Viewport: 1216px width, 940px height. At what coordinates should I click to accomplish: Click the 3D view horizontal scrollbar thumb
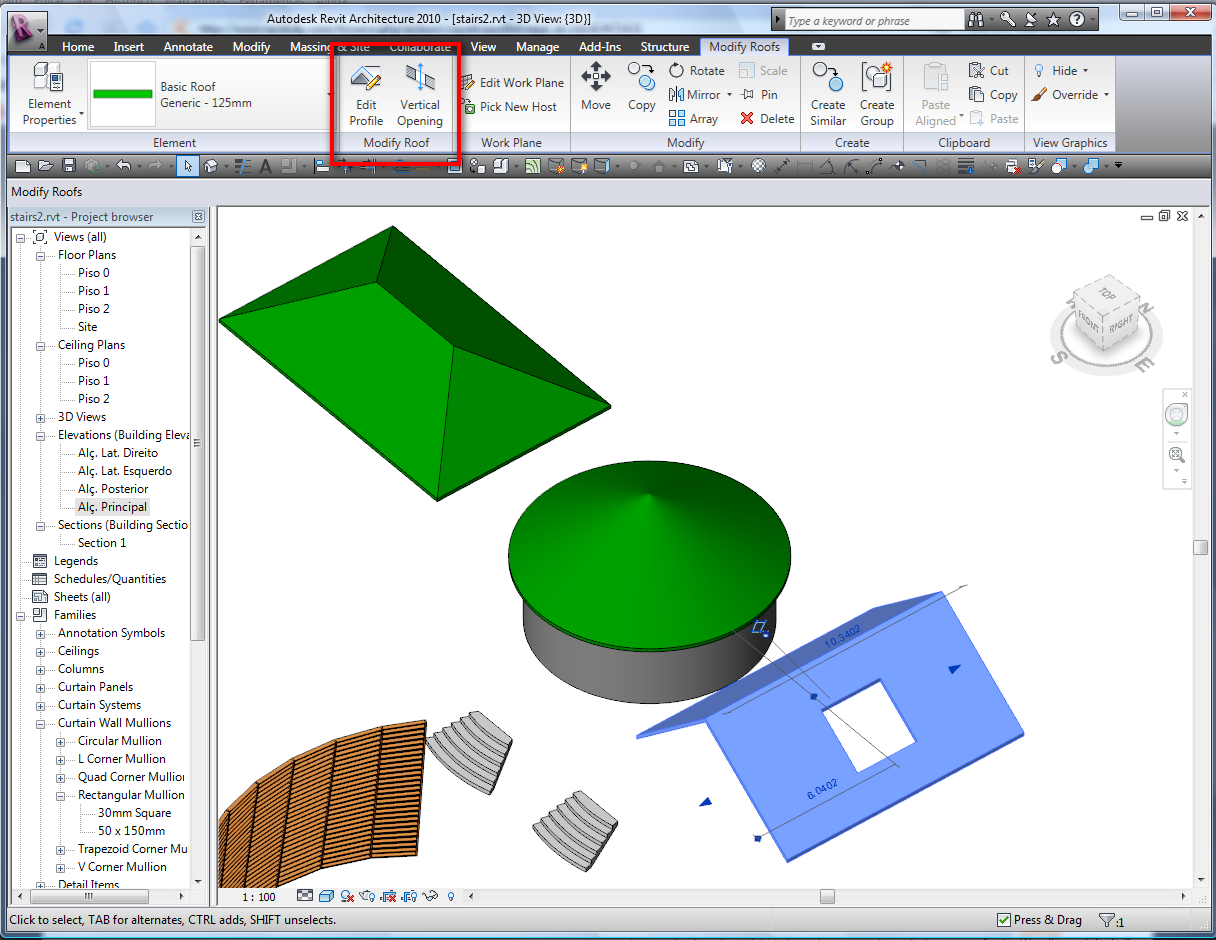point(827,896)
